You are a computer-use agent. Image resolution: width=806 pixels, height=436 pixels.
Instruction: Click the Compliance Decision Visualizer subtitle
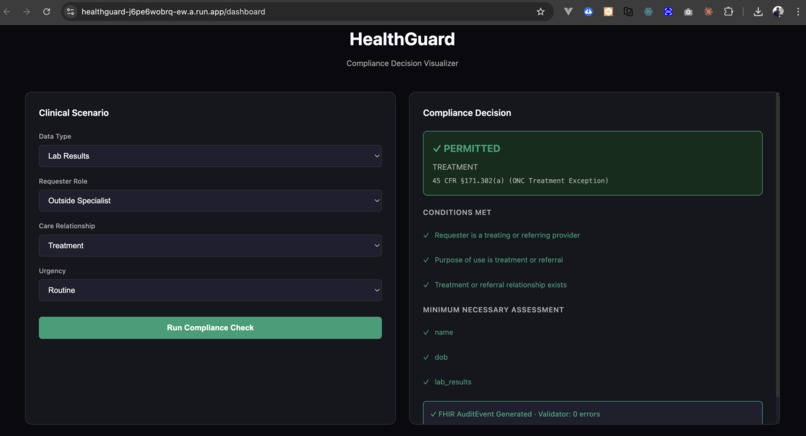point(402,63)
